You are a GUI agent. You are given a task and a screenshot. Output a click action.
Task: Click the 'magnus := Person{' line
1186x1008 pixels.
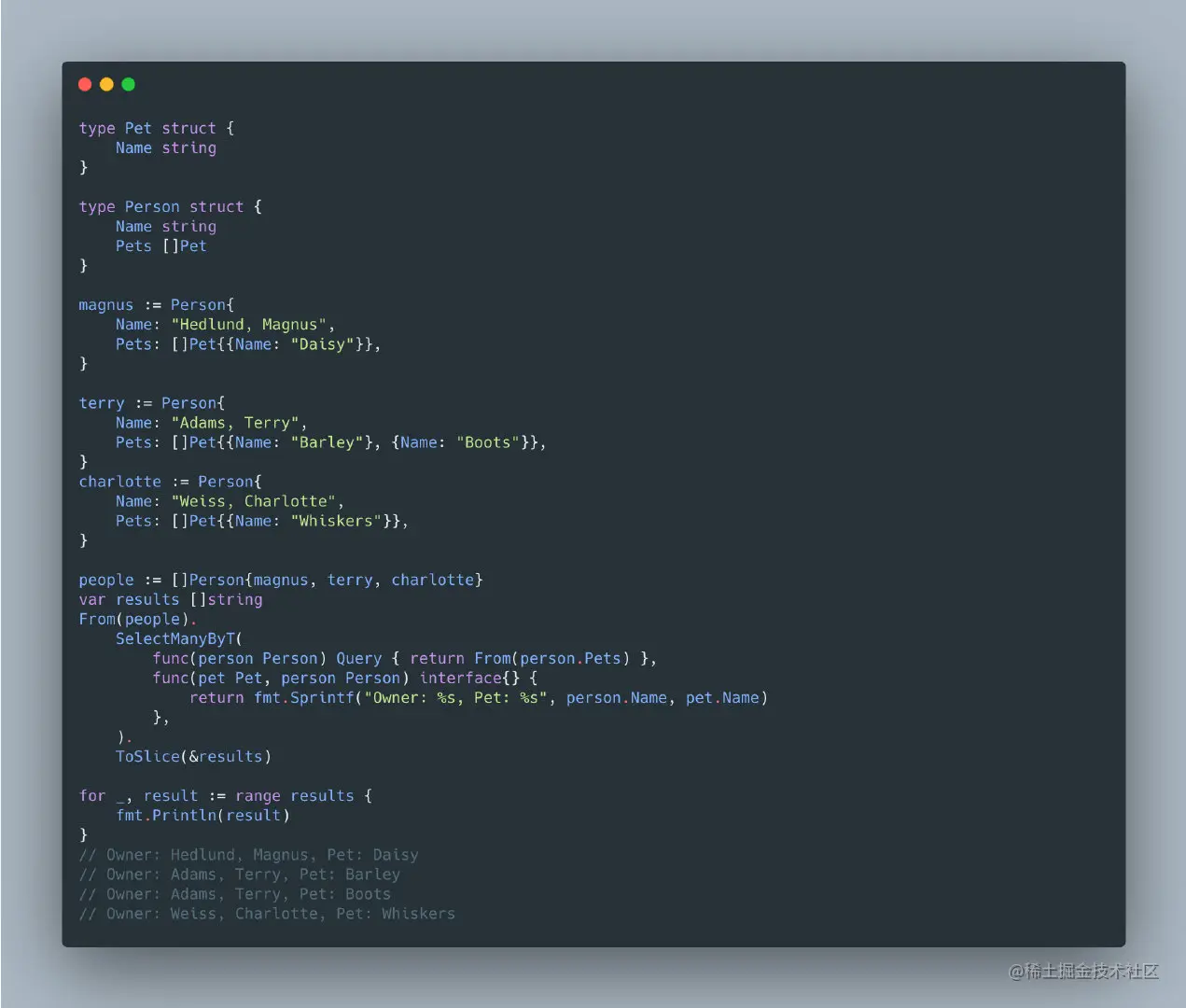pos(157,304)
